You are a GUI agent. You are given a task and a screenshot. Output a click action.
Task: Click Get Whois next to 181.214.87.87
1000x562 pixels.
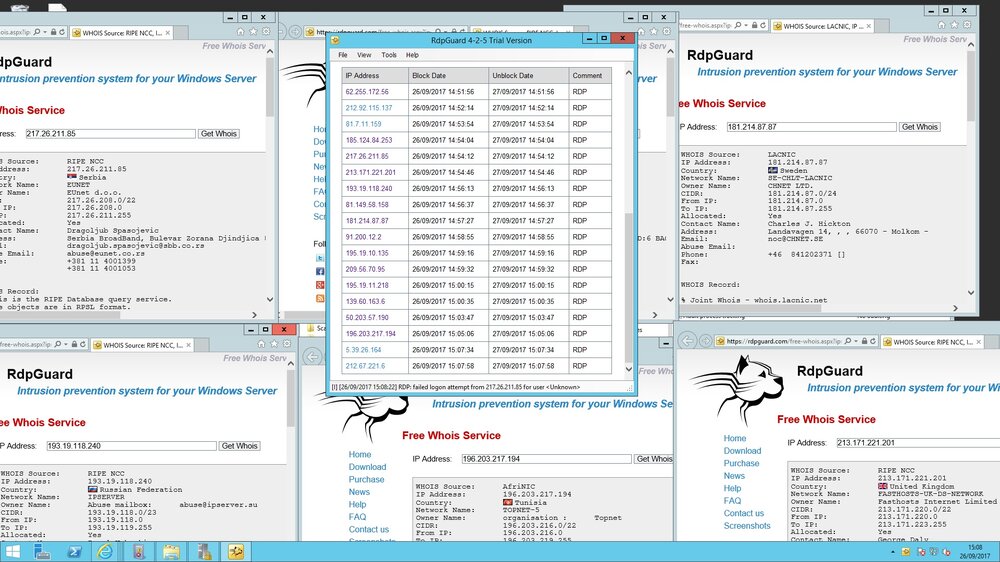[x=920, y=127]
